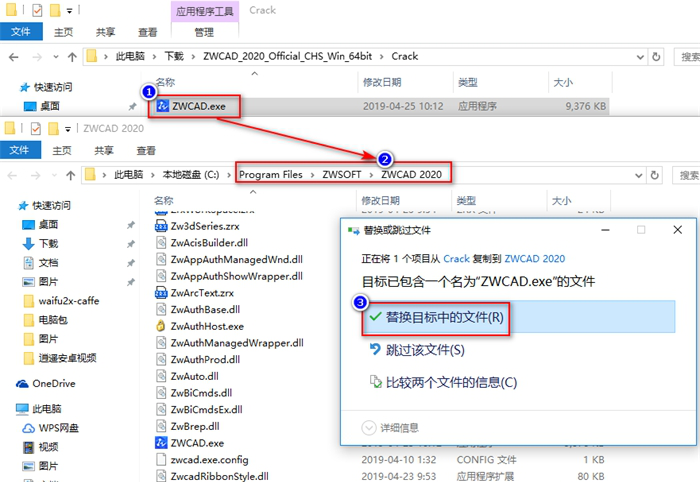Click the properties checkmark icon in Crack title bar

coord(38,10)
